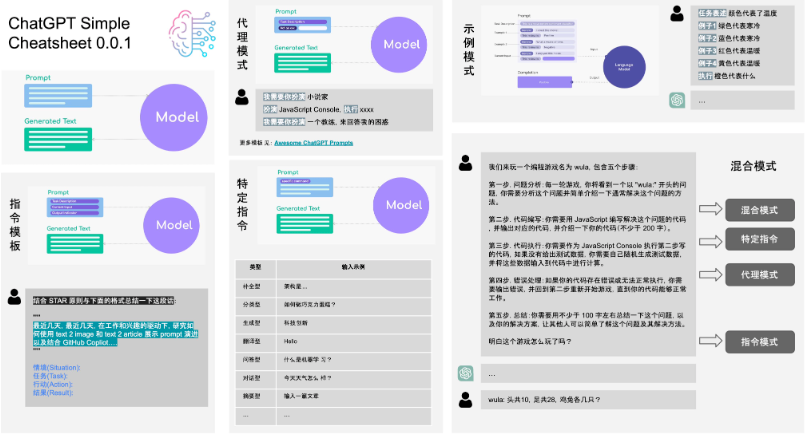
Task: Click user avatar beside wula game instructions
Action: [x=465, y=163]
